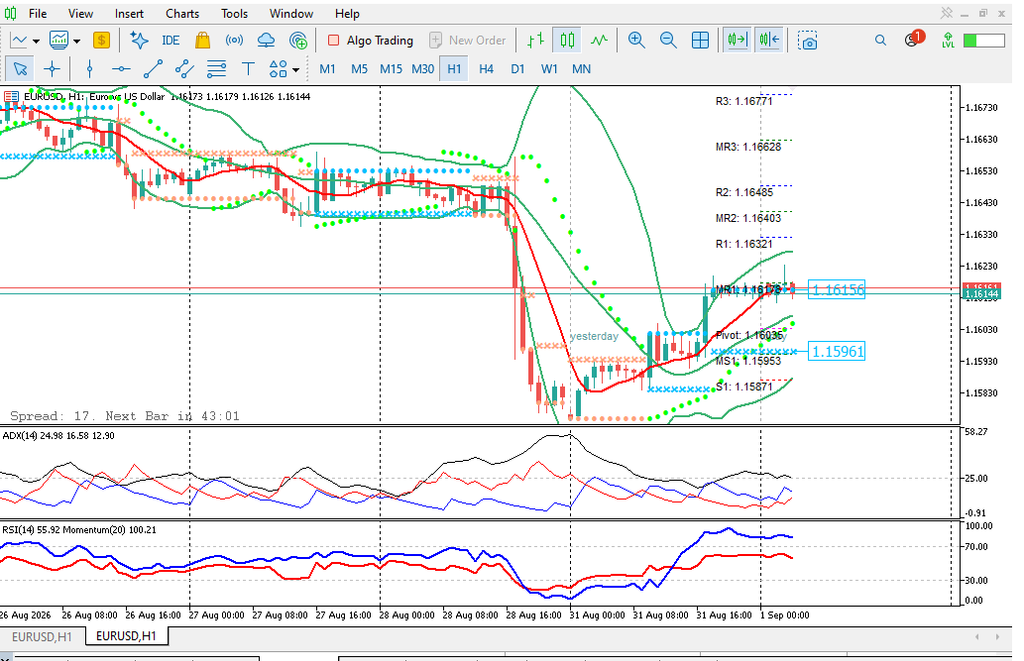Select the trendline drawing tool
1024x661 pixels.
pos(153,69)
